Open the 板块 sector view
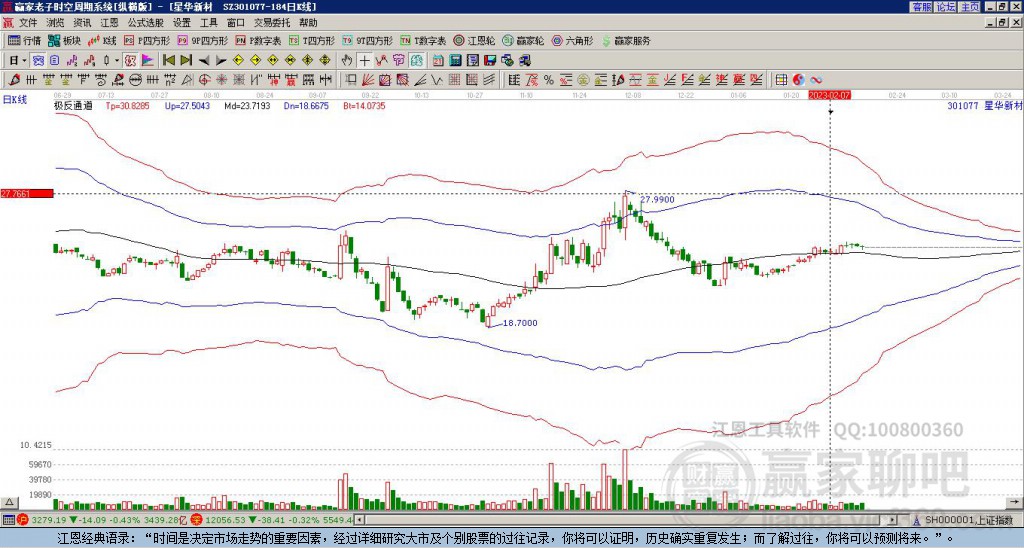Viewport: 1024px width, 548px height. [64, 41]
